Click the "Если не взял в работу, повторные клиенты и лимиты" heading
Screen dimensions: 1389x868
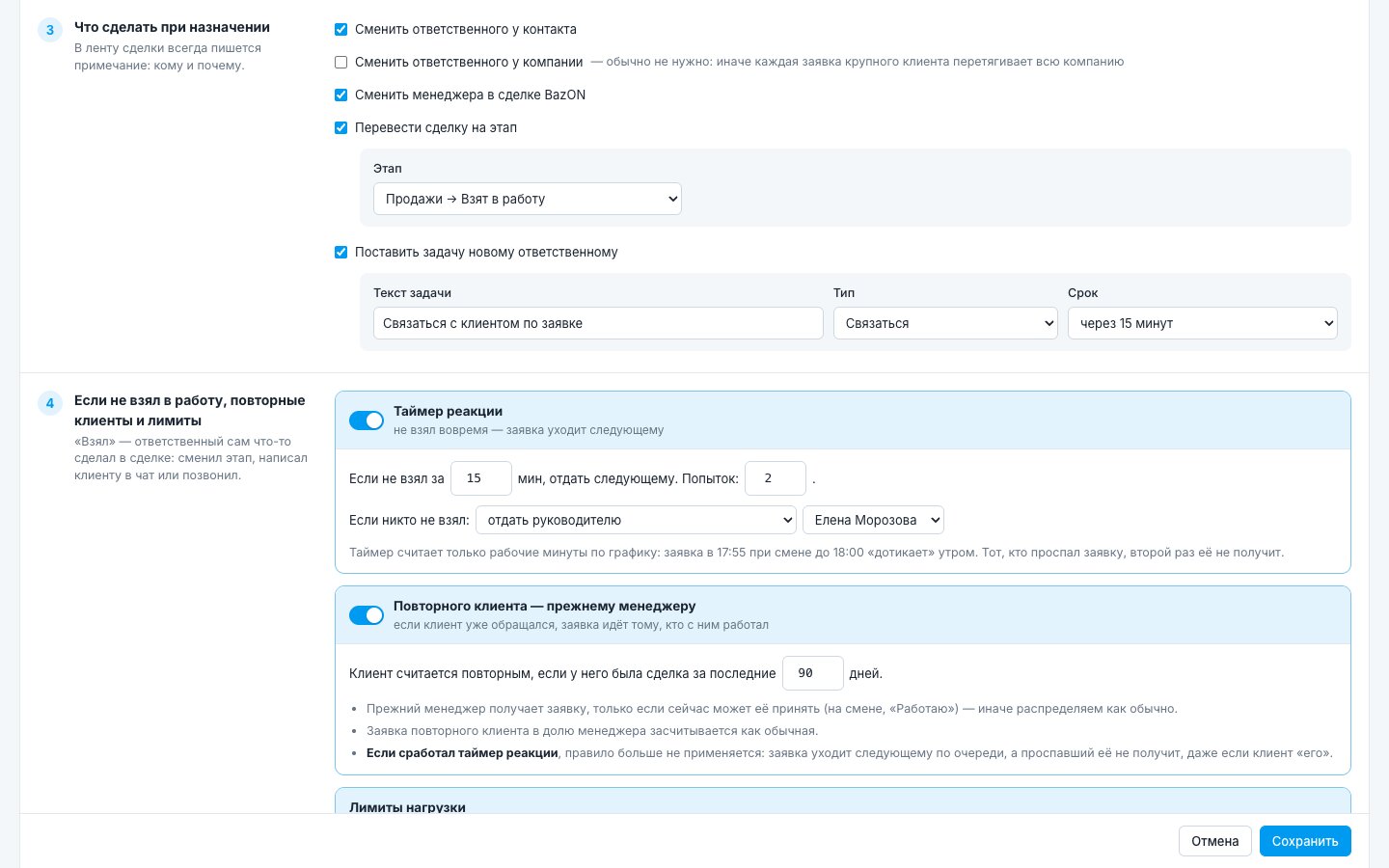(190, 410)
